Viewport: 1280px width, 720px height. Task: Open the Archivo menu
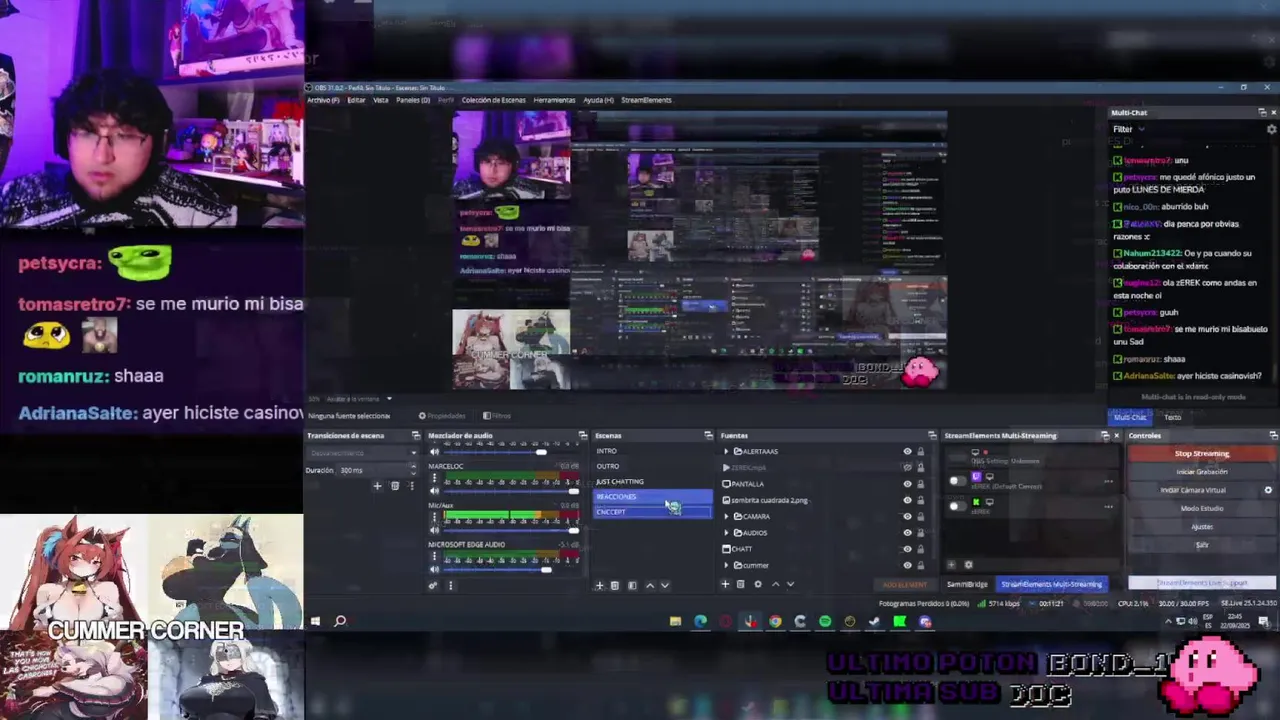(323, 100)
